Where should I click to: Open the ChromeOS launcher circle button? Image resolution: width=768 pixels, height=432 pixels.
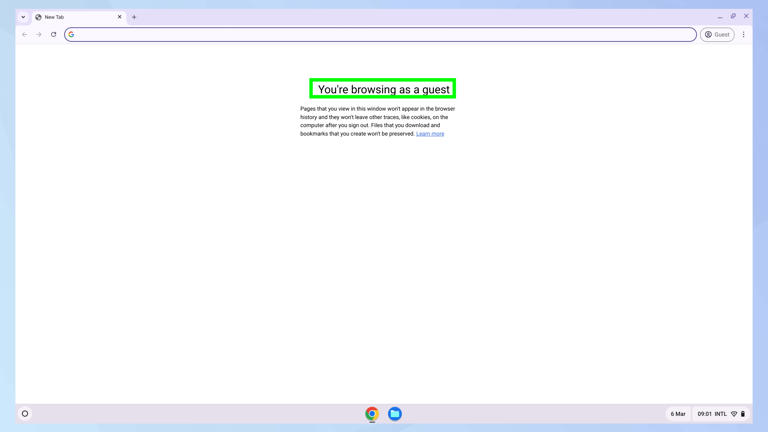(25, 414)
